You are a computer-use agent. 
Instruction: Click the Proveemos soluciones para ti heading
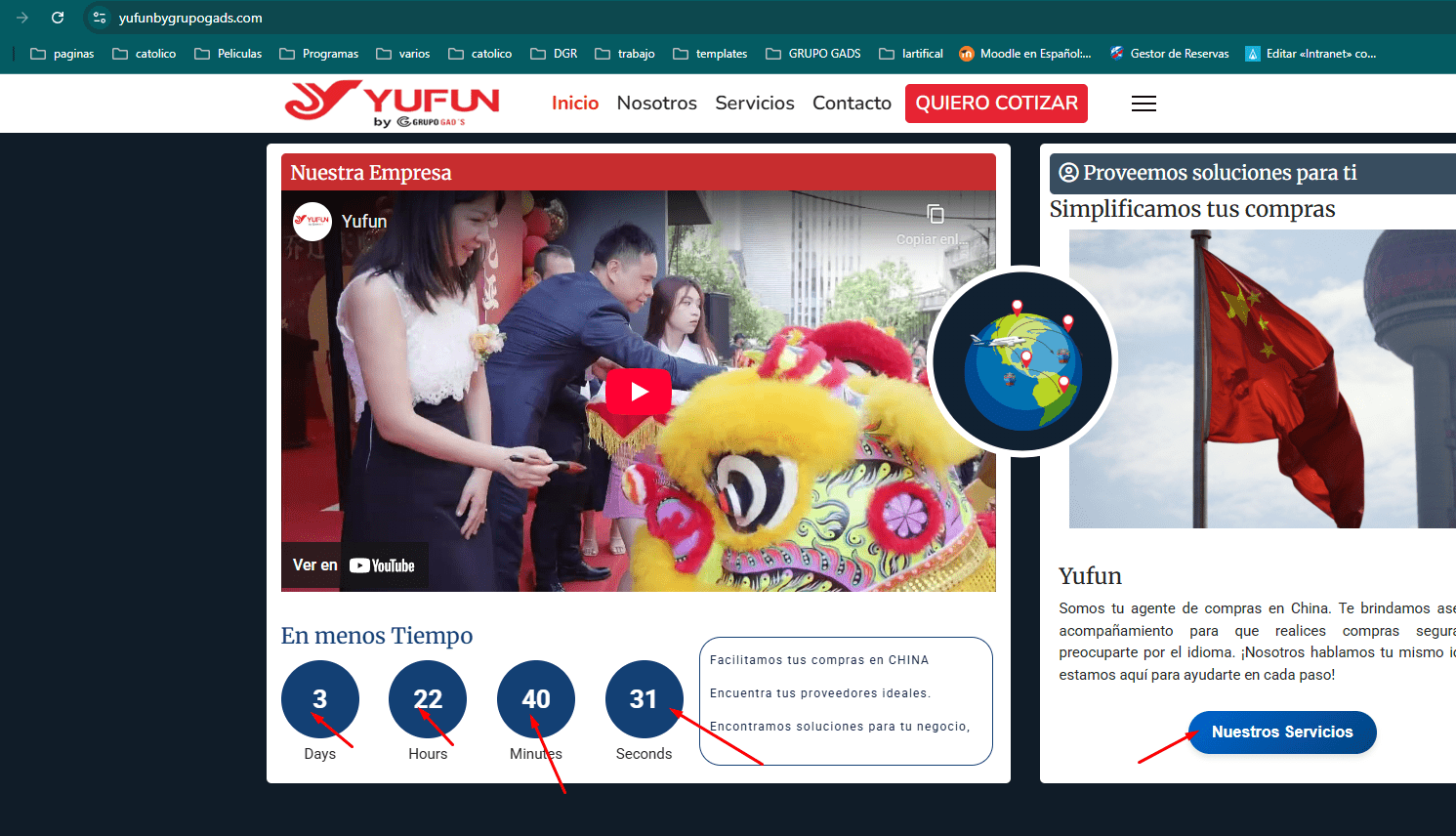pyautogui.click(x=1220, y=173)
